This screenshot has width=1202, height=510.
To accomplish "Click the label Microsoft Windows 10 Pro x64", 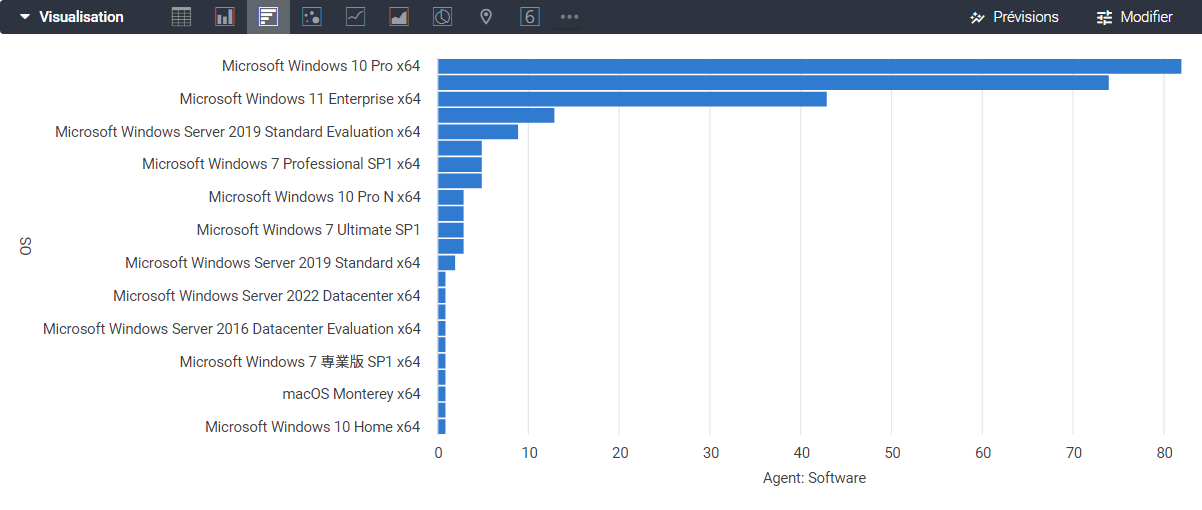I will [321, 66].
